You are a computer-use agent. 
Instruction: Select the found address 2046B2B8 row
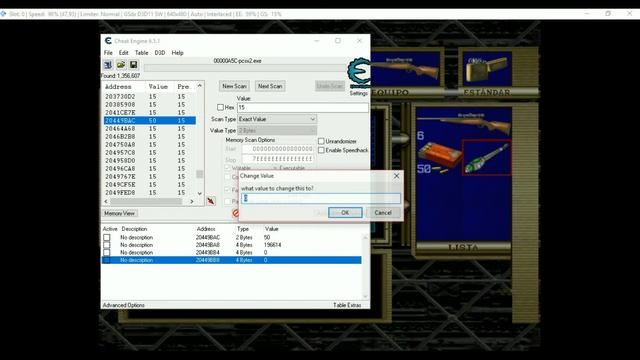coord(150,137)
